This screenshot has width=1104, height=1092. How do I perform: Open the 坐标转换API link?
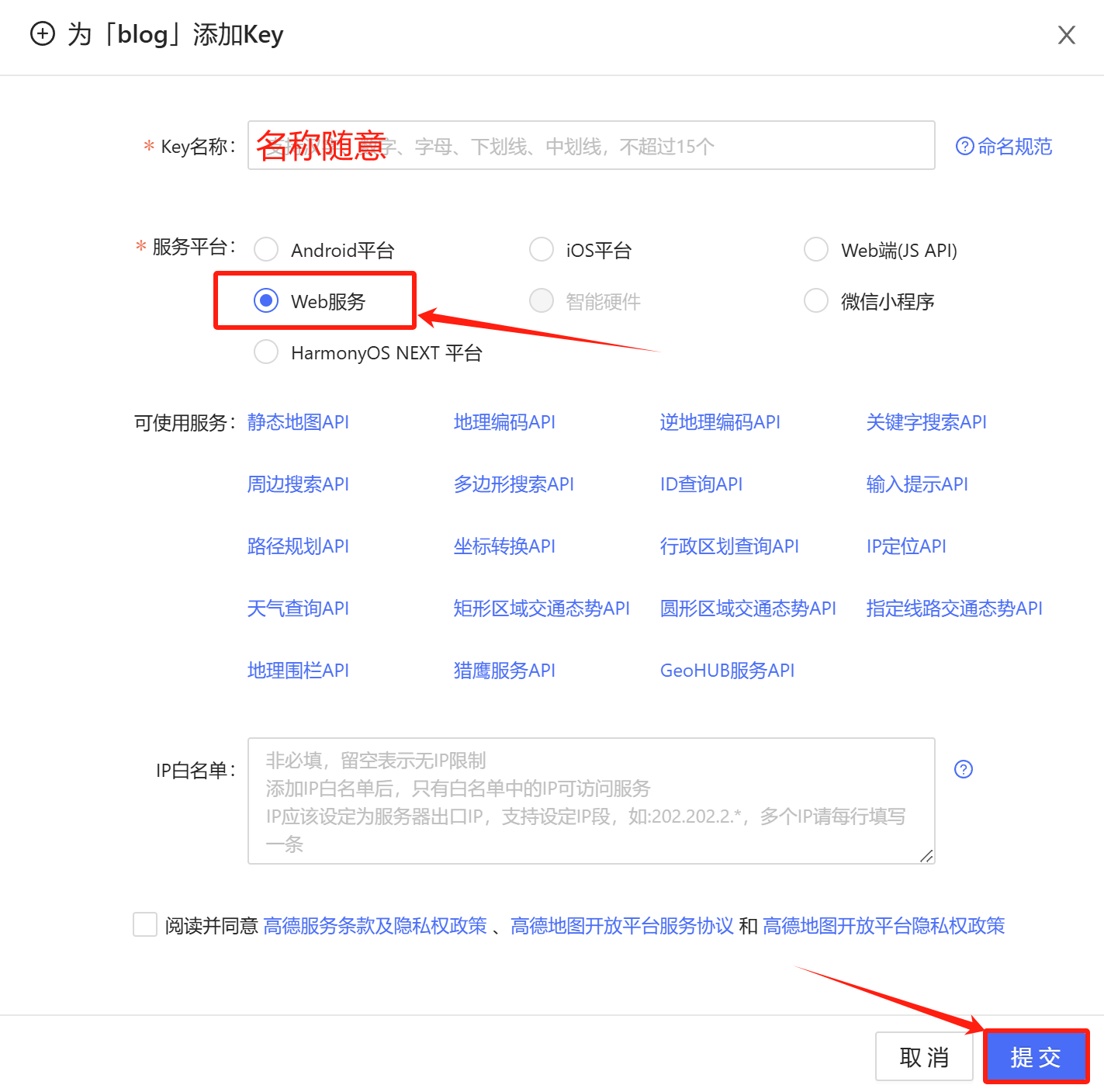[x=504, y=546]
